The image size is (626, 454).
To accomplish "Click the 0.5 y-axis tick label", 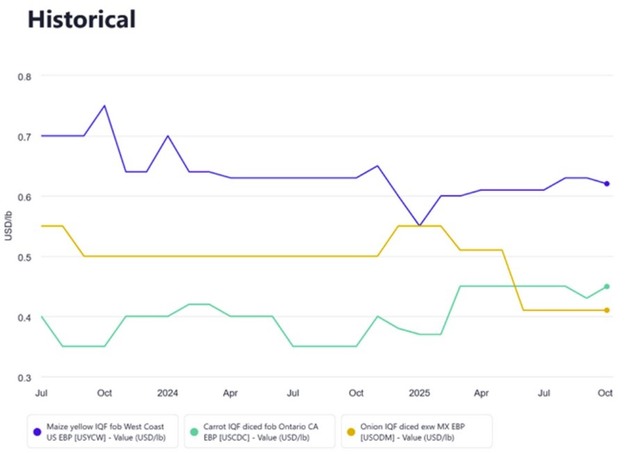I will pyautogui.click(x=24, y=257).
